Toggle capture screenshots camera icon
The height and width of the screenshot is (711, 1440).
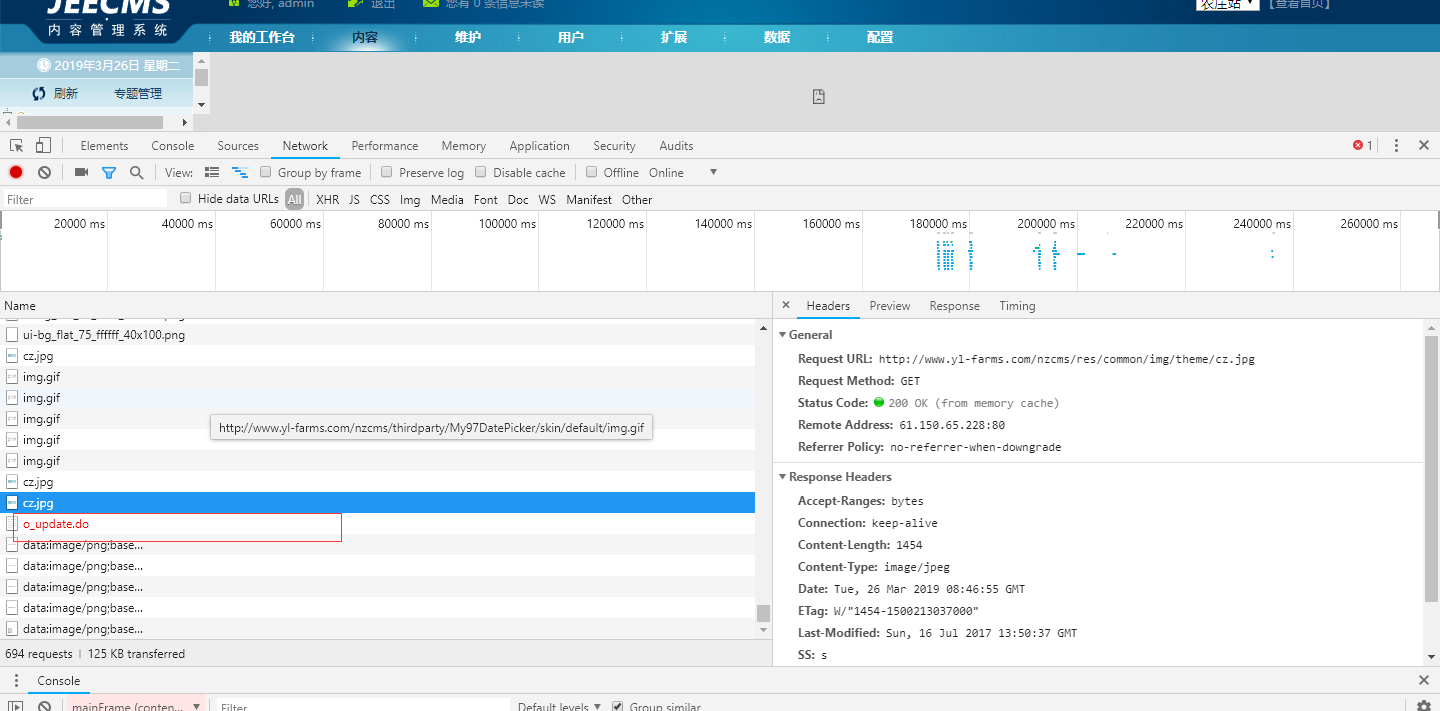pyautogui.click(x=81, y=173)
